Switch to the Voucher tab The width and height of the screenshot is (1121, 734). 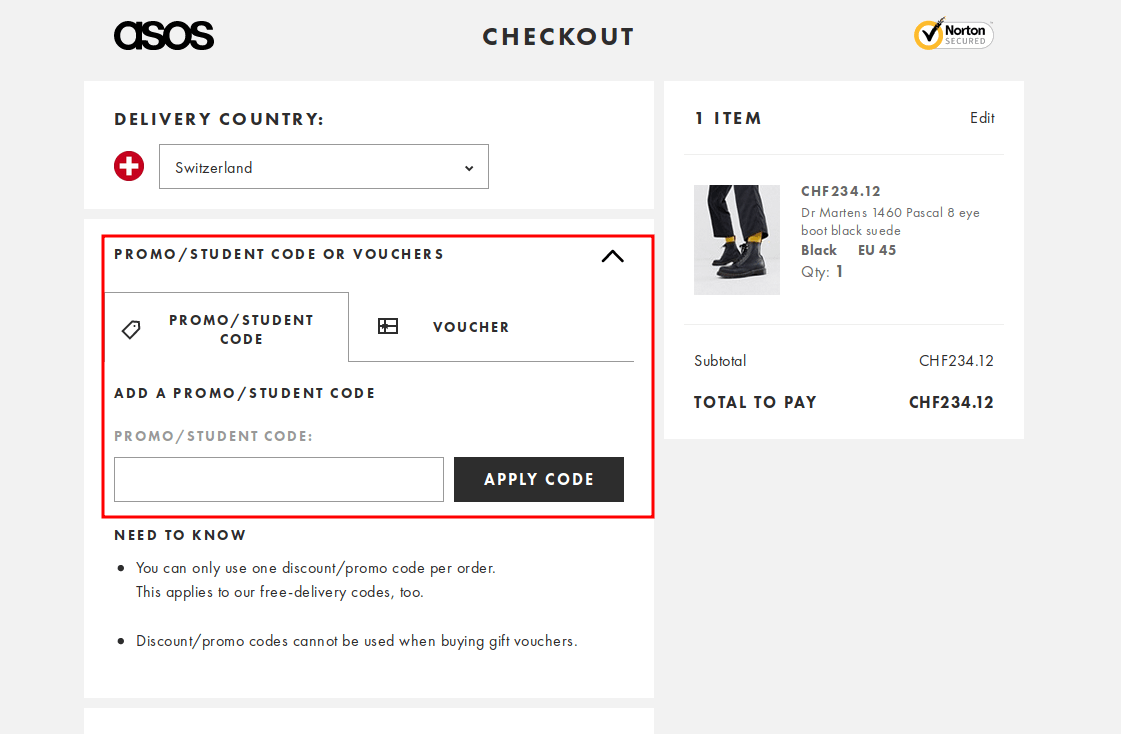click(x=470, y=326)
